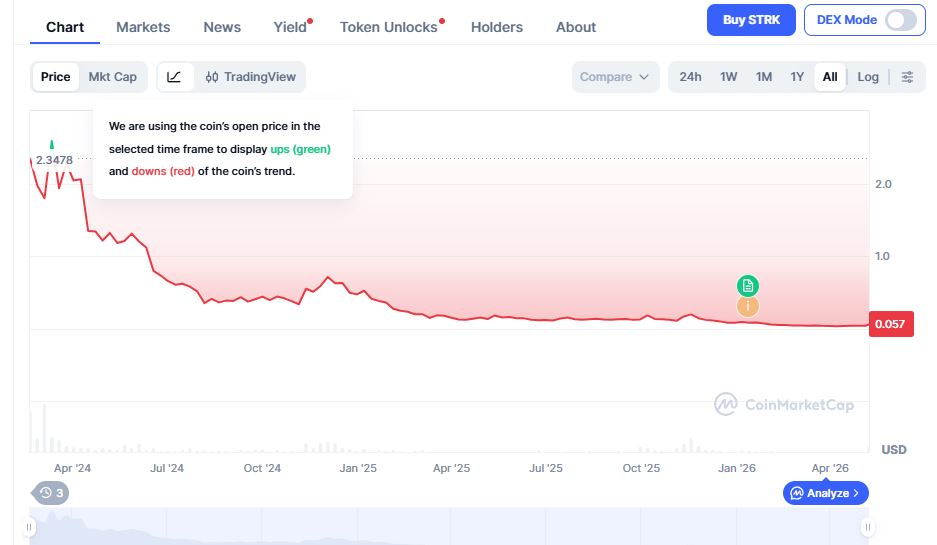Select the Price view toggle
The image size is (937, 545).
coord(56,77)
